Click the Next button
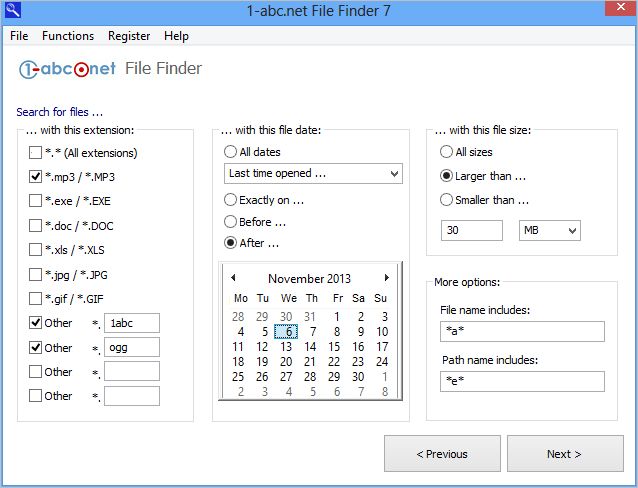 pyautogui.click(x=564, y=454)
